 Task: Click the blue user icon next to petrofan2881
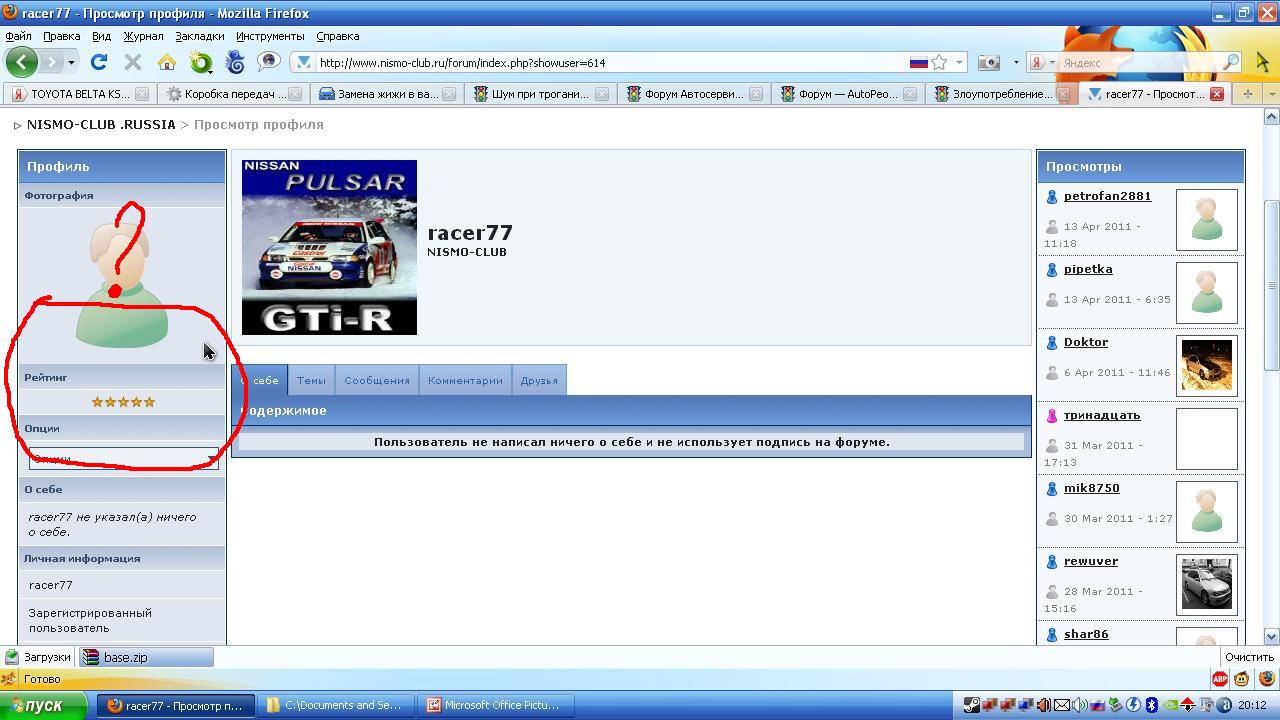[x=1052, y=197]
